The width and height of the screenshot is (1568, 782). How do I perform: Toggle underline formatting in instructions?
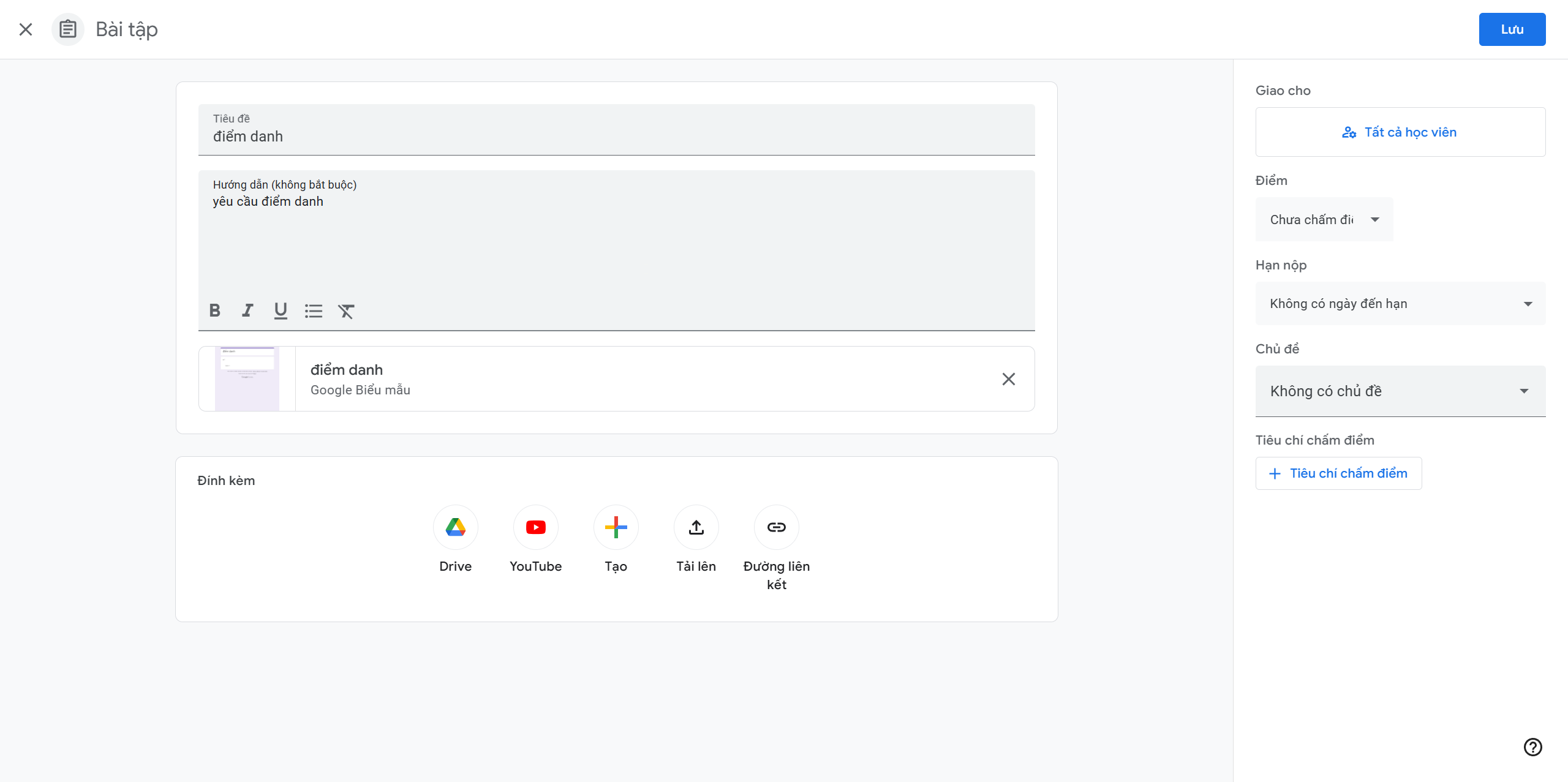pyautogui.click(x=281, y=310)
